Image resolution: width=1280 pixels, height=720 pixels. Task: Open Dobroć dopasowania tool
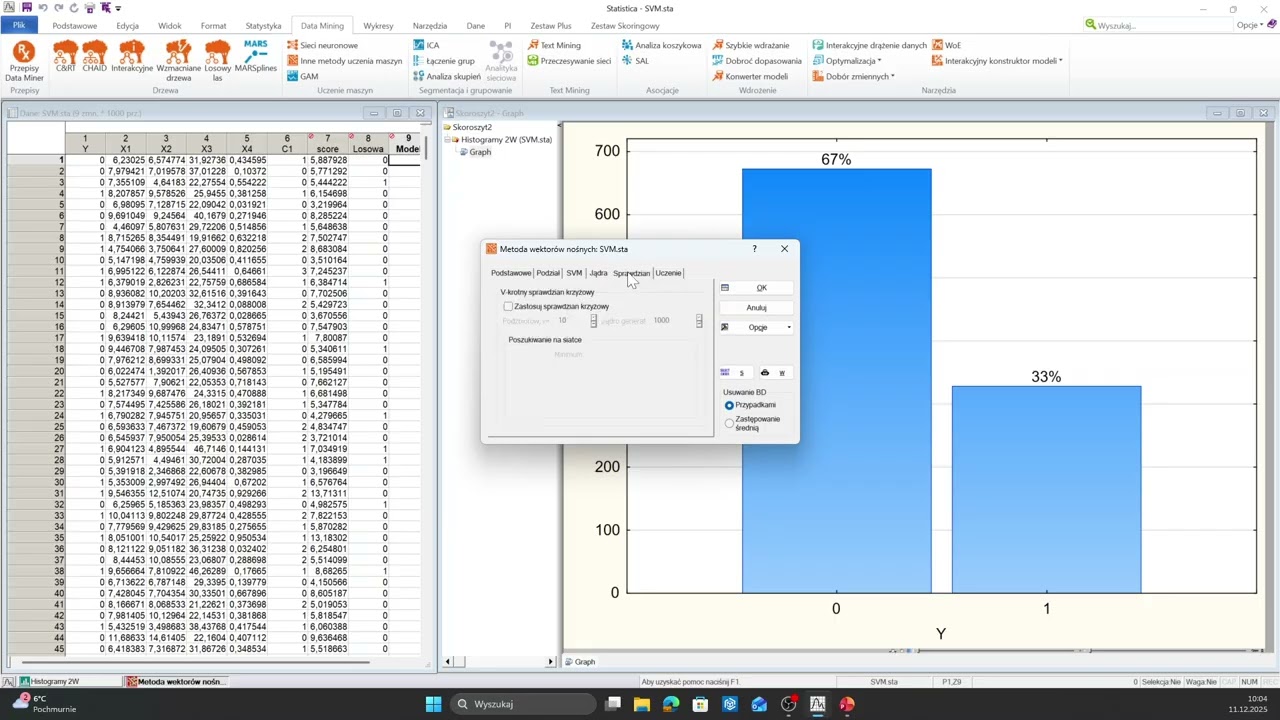point(757,61)
